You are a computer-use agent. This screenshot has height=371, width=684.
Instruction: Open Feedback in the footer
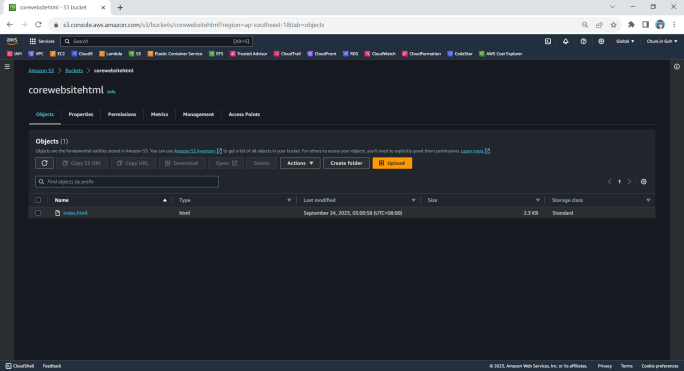52,366
